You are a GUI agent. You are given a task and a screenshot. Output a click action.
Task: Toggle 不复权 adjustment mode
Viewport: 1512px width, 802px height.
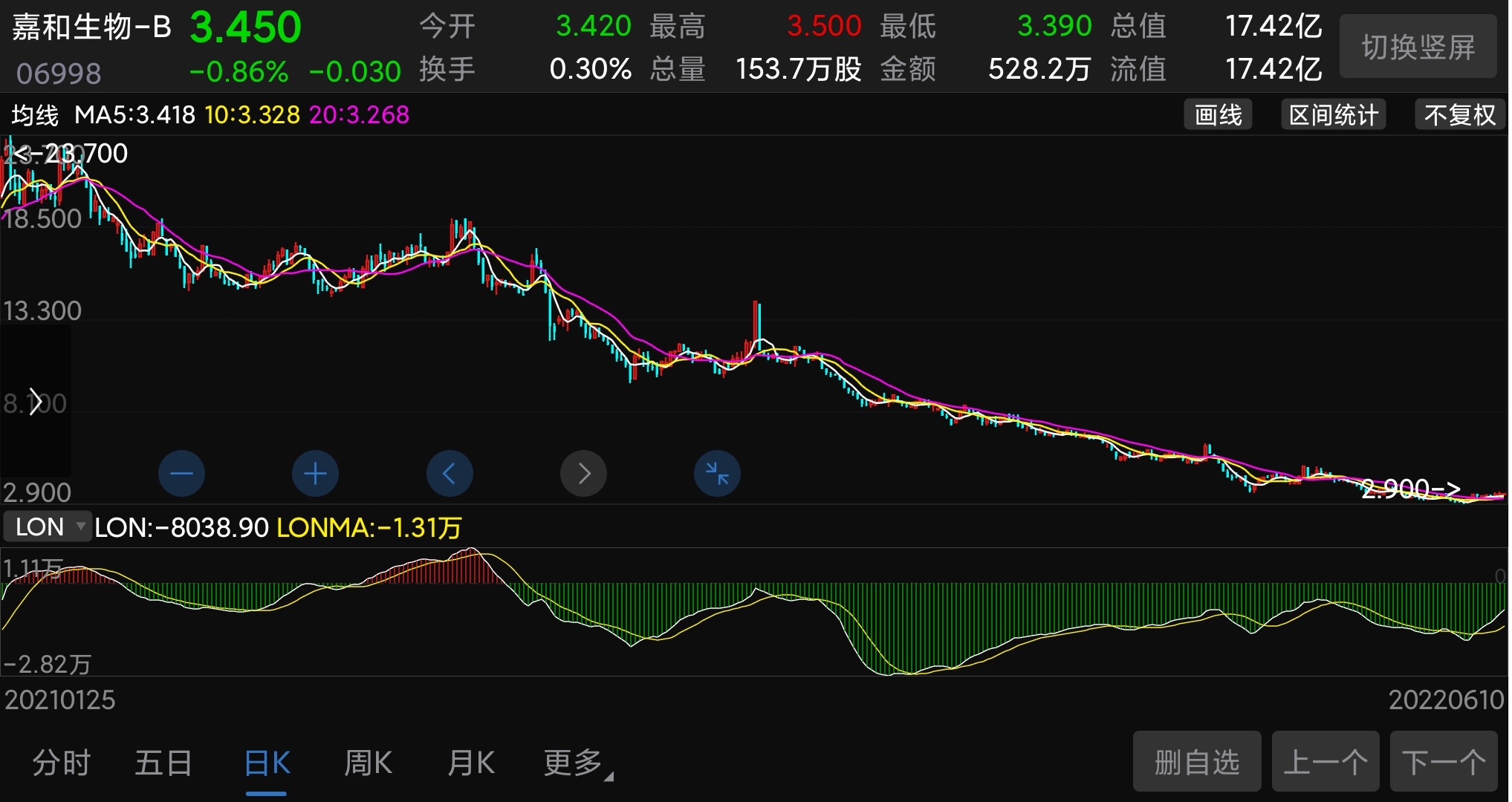point(1458,114)
